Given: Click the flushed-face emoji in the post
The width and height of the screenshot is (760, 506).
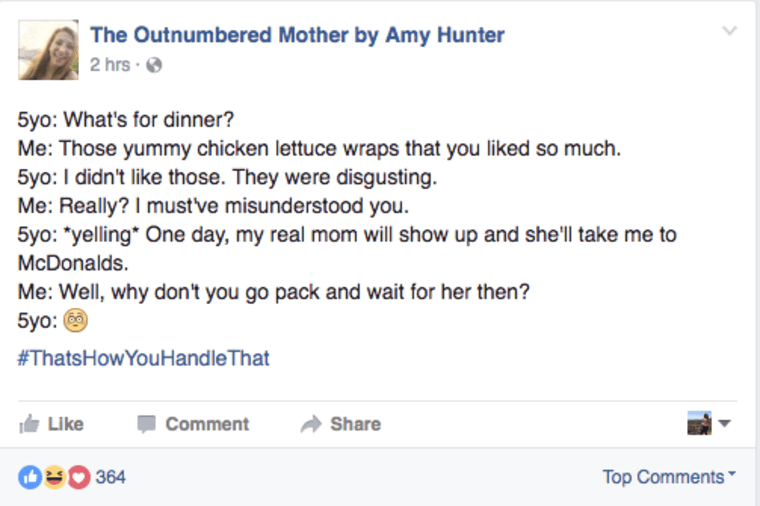Looking at the screenshot, I should pyautogui.click(x=76, y=321).
